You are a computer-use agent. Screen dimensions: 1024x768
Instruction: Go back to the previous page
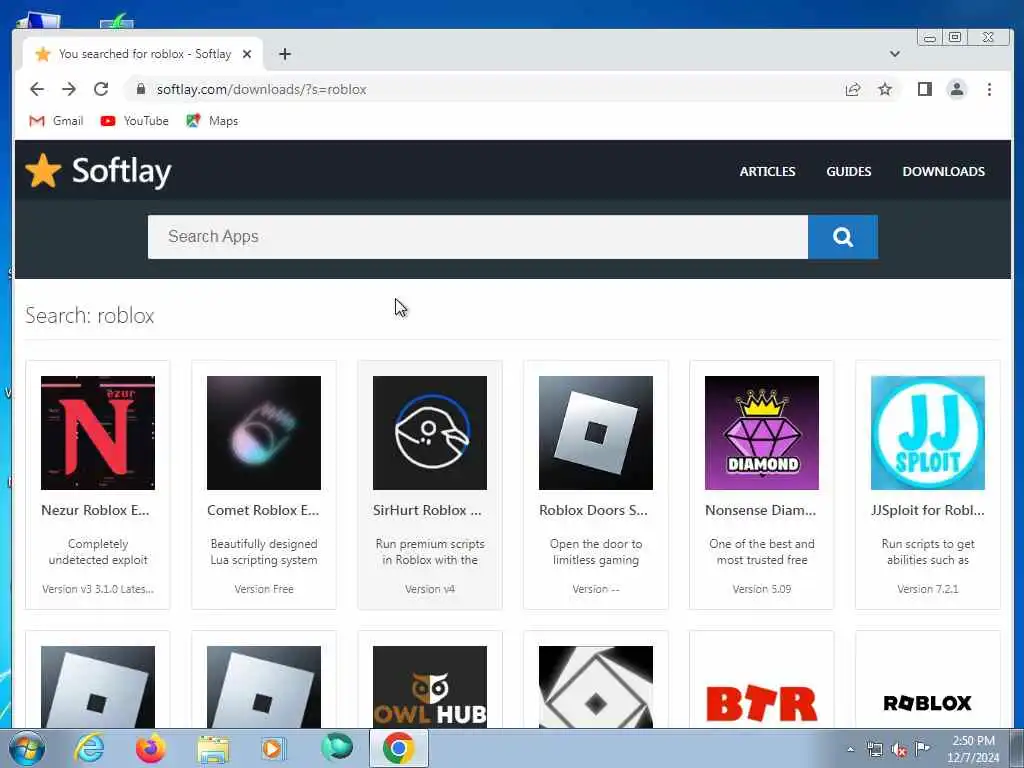(37, 89)
